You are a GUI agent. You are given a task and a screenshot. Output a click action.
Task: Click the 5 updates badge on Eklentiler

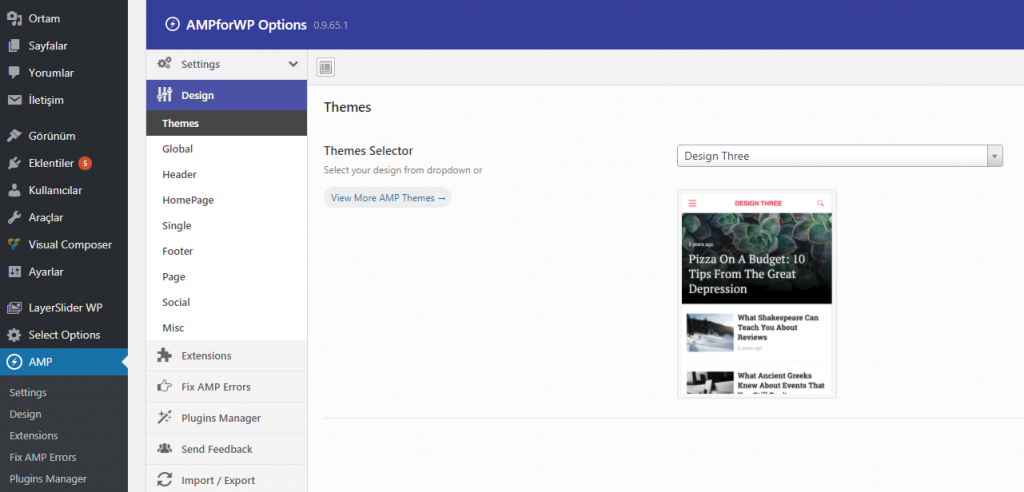pyautogui.click(x=85, y=163)
